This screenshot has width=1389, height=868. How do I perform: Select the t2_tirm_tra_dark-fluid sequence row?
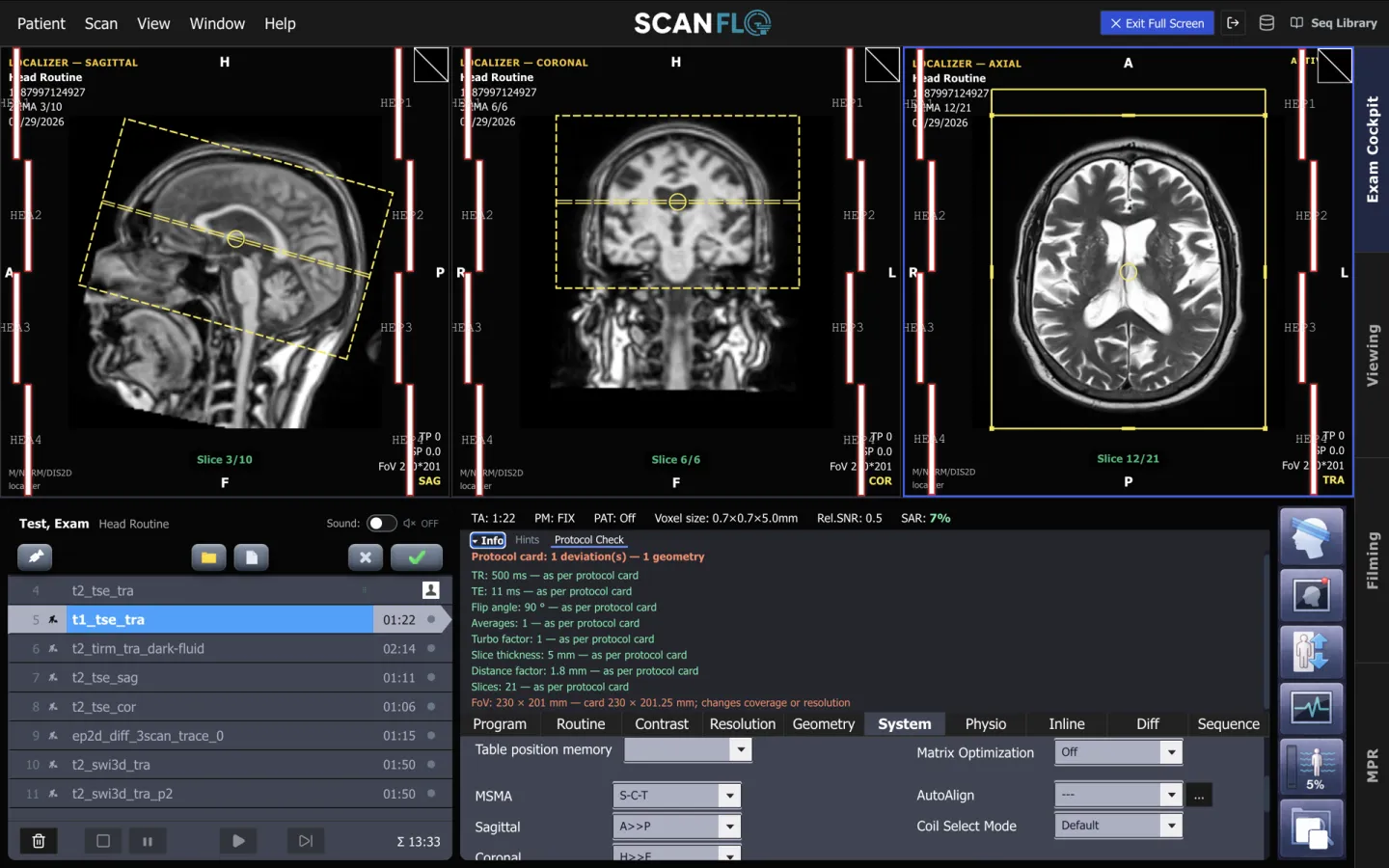(230, 649)
